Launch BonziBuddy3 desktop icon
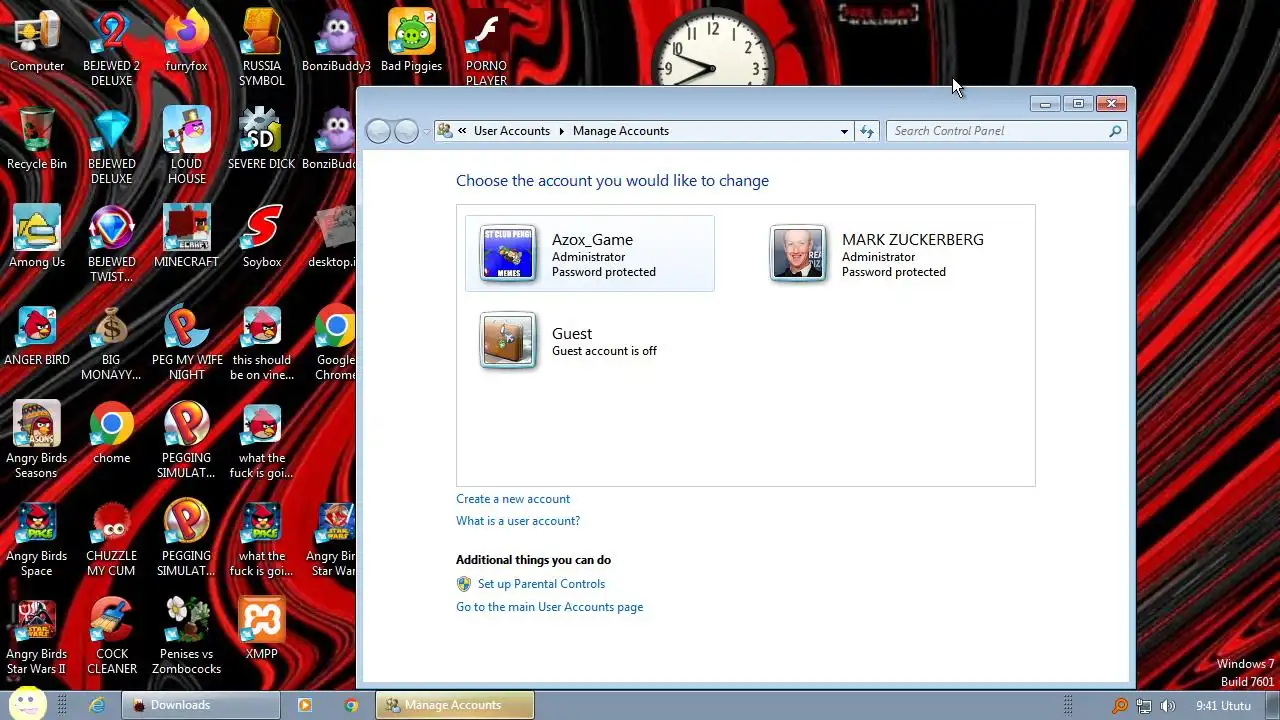Image resolution: width=1280 pixels, height=720 pixels. (336, 42)
